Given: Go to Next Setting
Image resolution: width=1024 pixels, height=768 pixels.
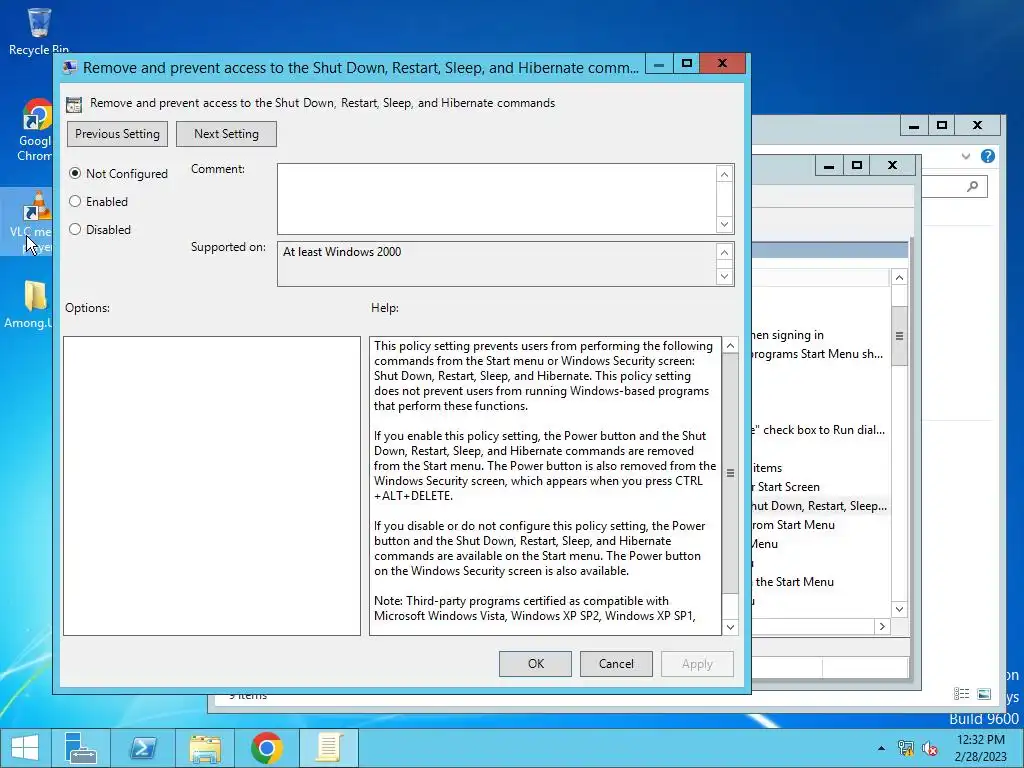Looking at the screenshot, I should [226, 134].
